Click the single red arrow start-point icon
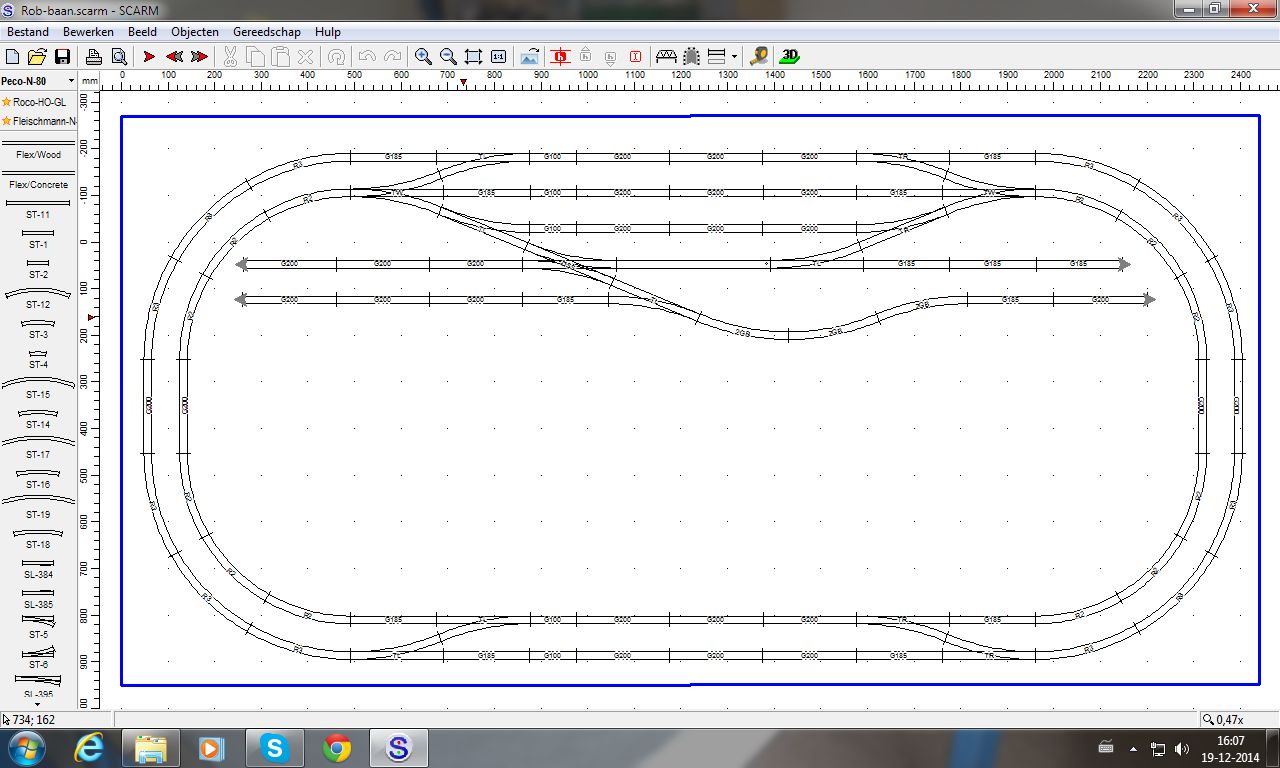 coord(149,57)
